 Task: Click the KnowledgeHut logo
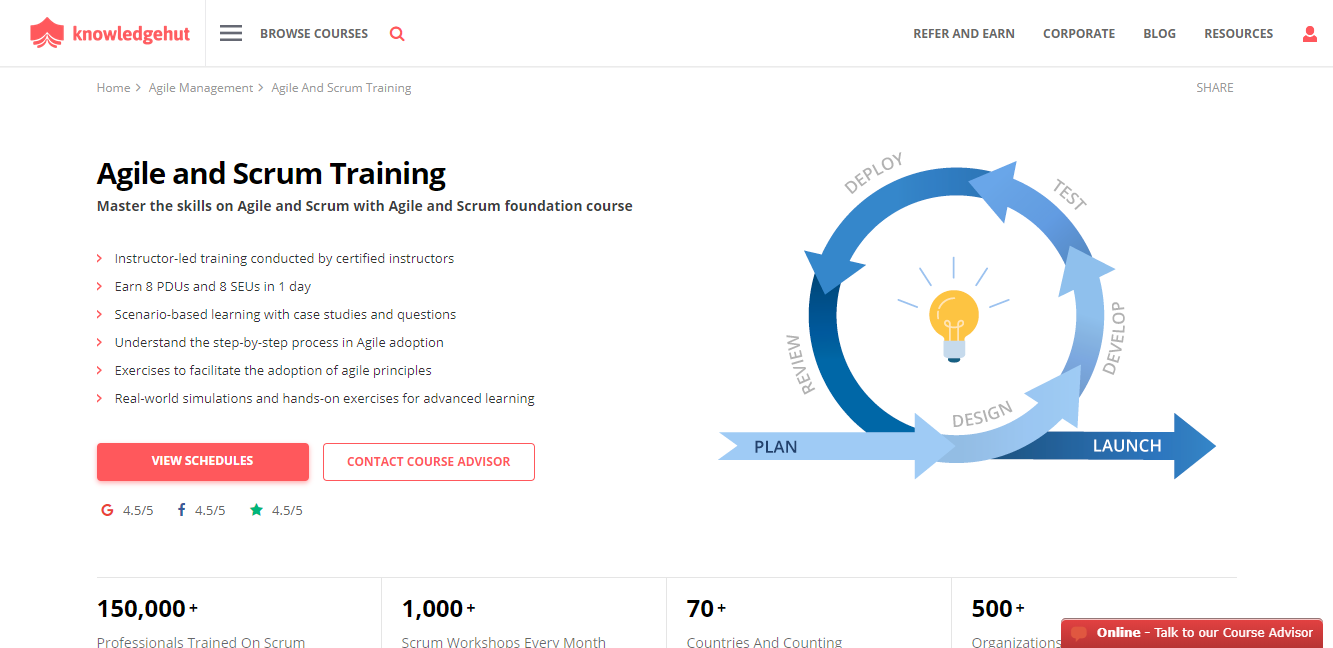(110, 32)
